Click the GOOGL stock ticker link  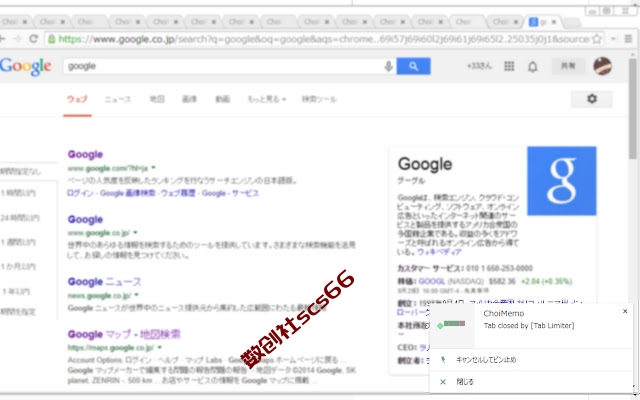coord(432,282)
